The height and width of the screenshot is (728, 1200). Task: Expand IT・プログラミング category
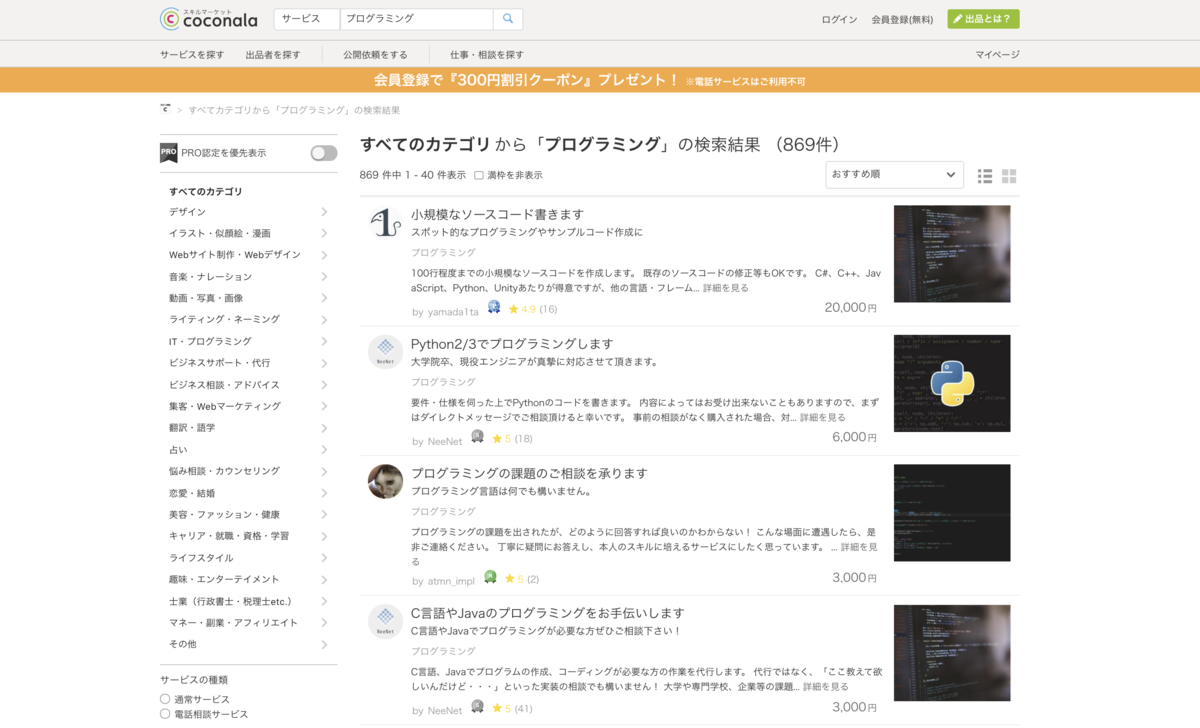(x=324, y=341)
